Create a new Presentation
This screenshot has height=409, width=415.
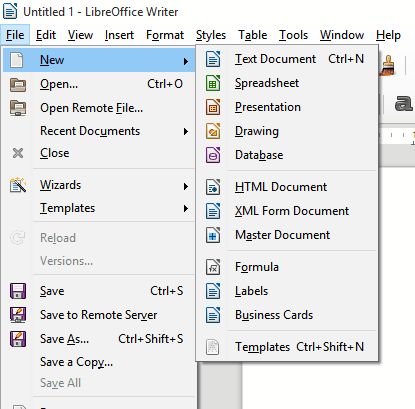(x=287, y=107)
